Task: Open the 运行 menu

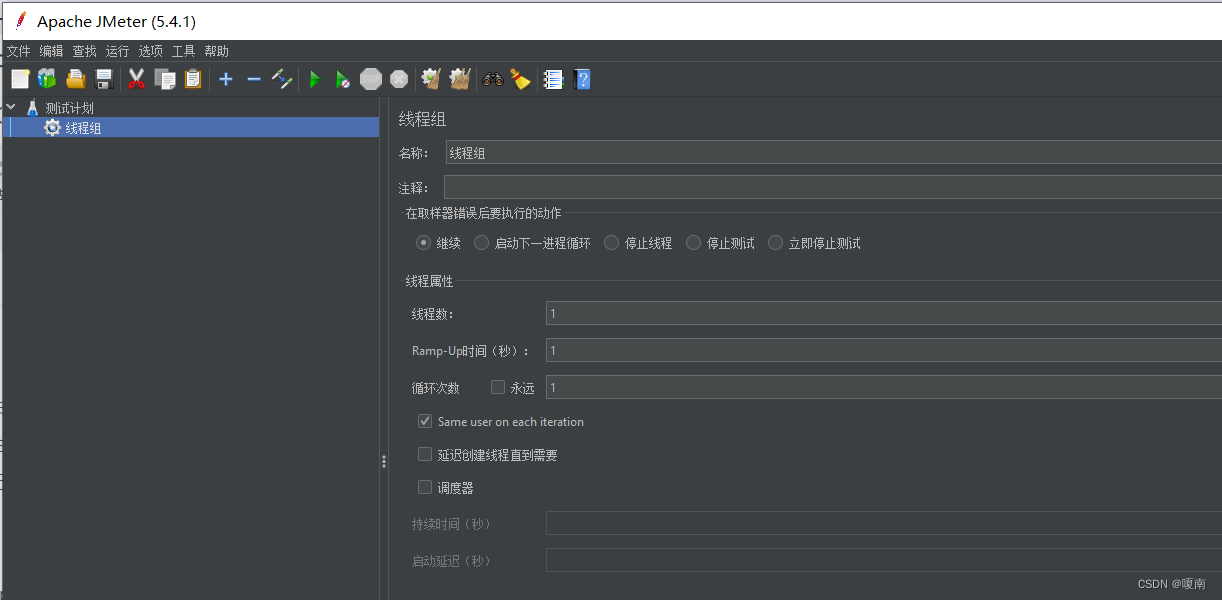Action: [117, 51]
